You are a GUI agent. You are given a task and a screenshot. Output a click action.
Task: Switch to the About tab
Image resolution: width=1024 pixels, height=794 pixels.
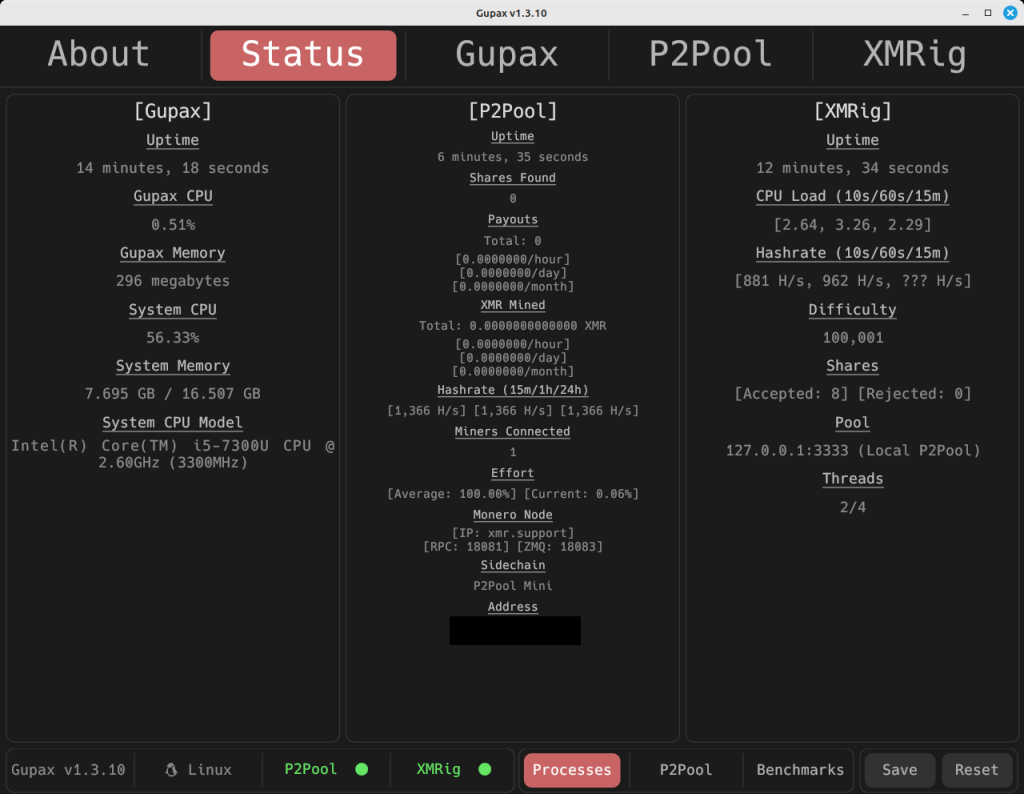98,55
